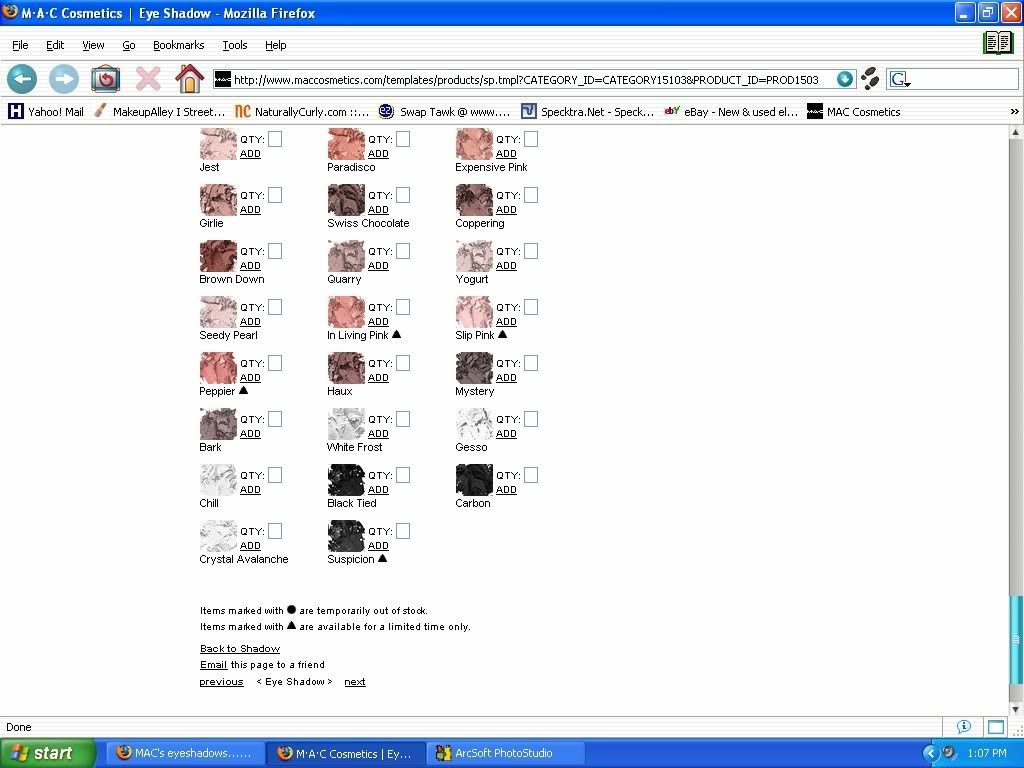Switch to MAC's eyeshadows taskbar window
This screenshot has height=768, width=1024.
click(185, 753)
